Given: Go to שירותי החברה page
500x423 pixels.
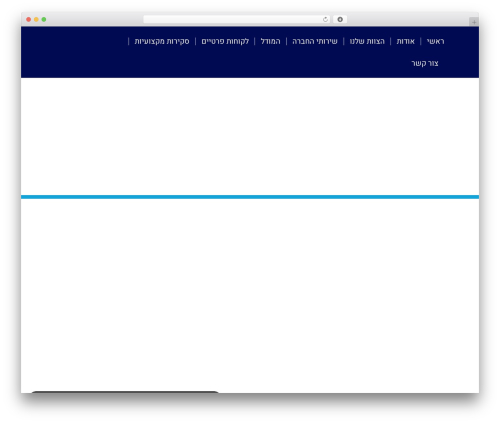Looking at the screenshot, I should 315,41.
